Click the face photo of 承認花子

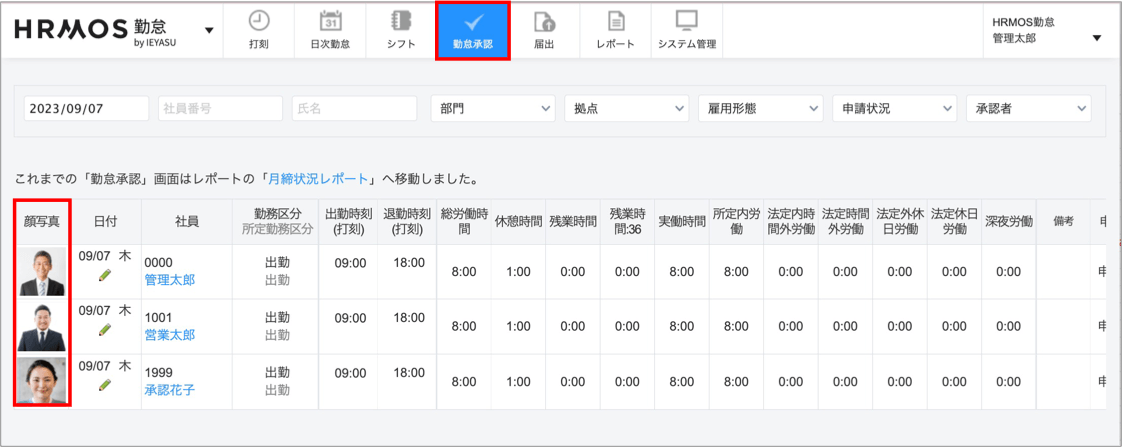tap(42, 380)
